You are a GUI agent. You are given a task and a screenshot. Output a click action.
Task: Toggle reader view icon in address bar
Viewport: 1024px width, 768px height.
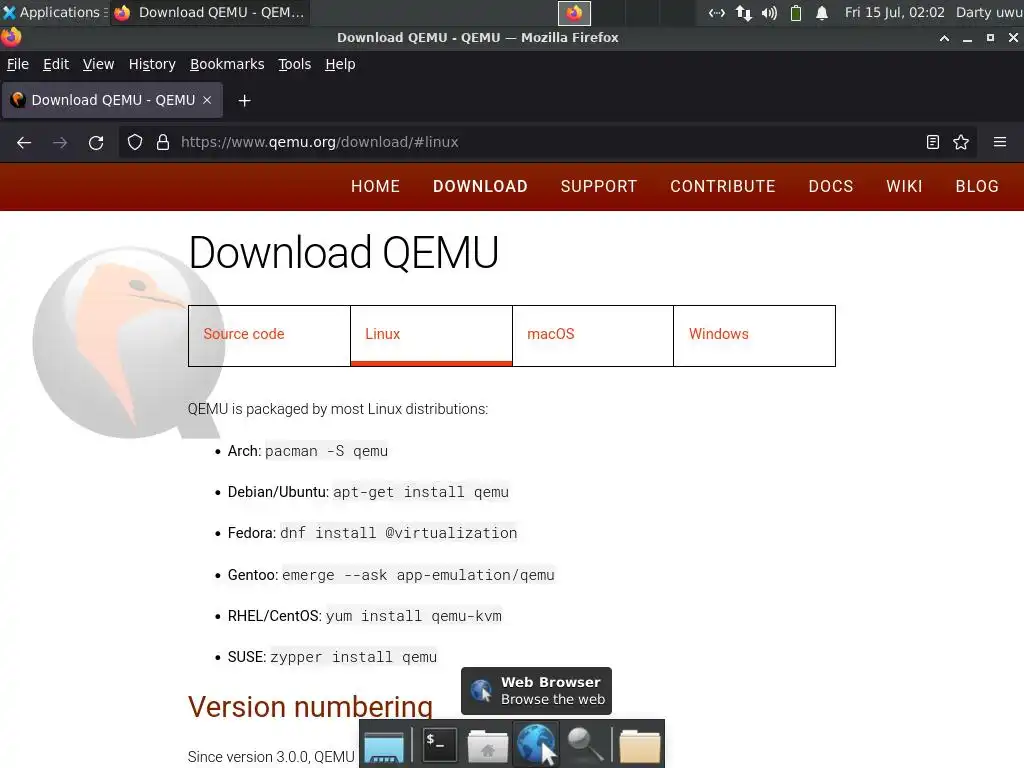click(933, 142)
